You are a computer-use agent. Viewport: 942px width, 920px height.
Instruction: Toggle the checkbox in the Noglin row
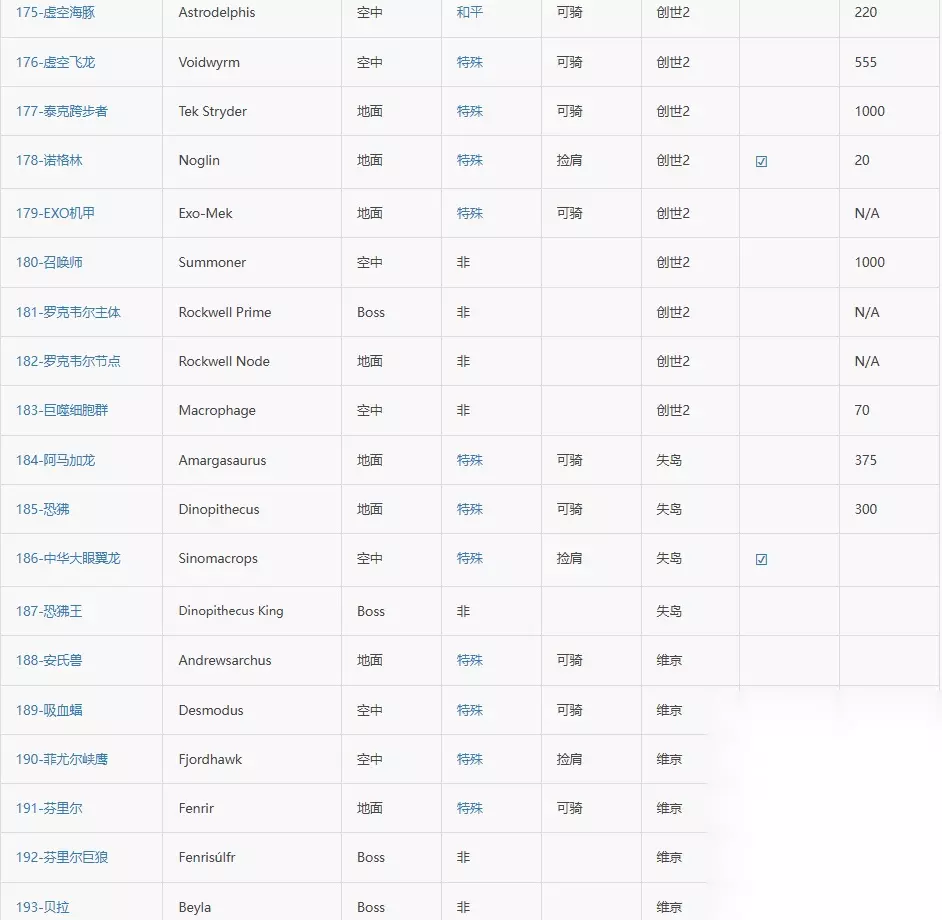click(761, 162)
